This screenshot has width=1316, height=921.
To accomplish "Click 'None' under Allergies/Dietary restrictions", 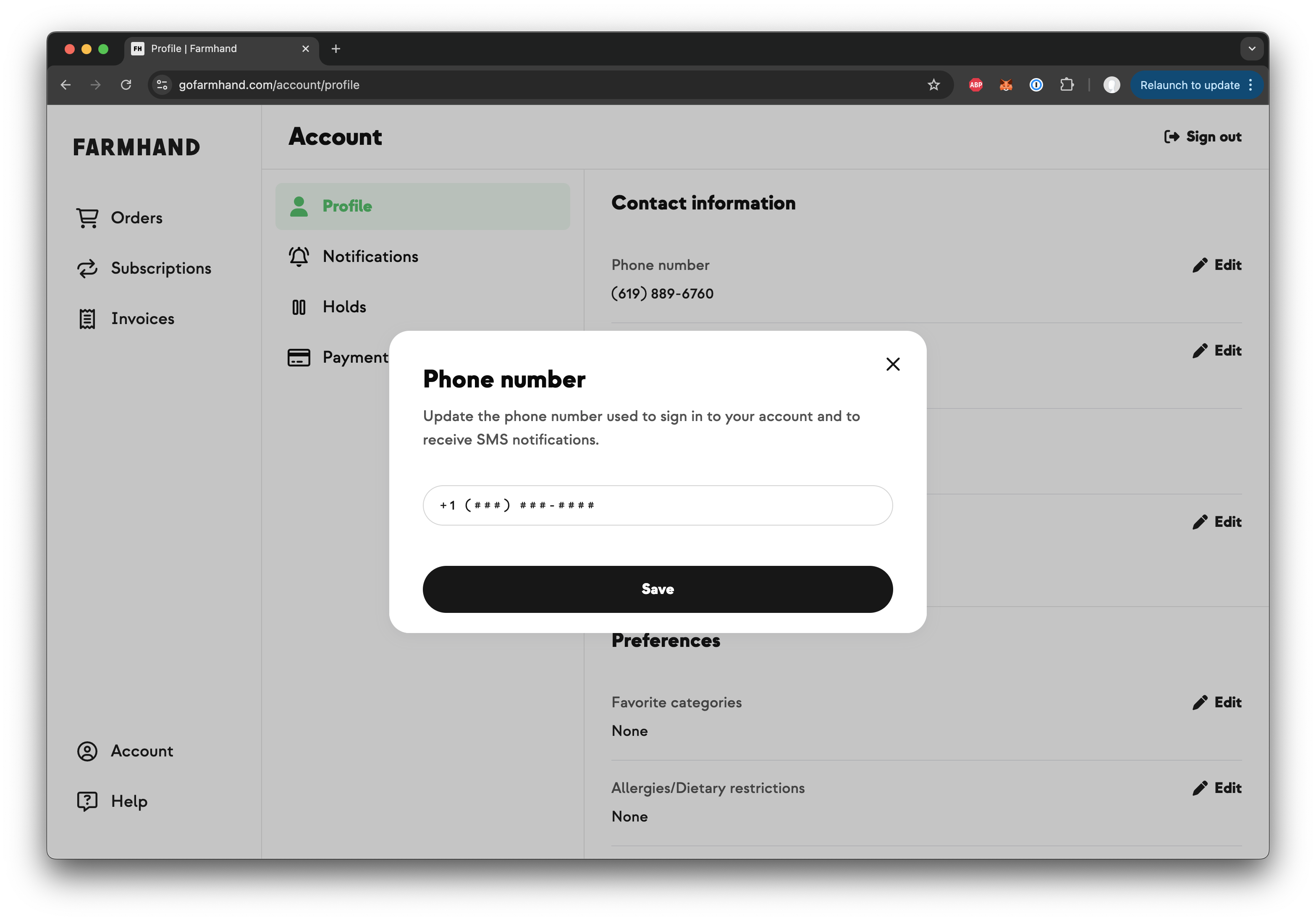I will coord(629,816).
